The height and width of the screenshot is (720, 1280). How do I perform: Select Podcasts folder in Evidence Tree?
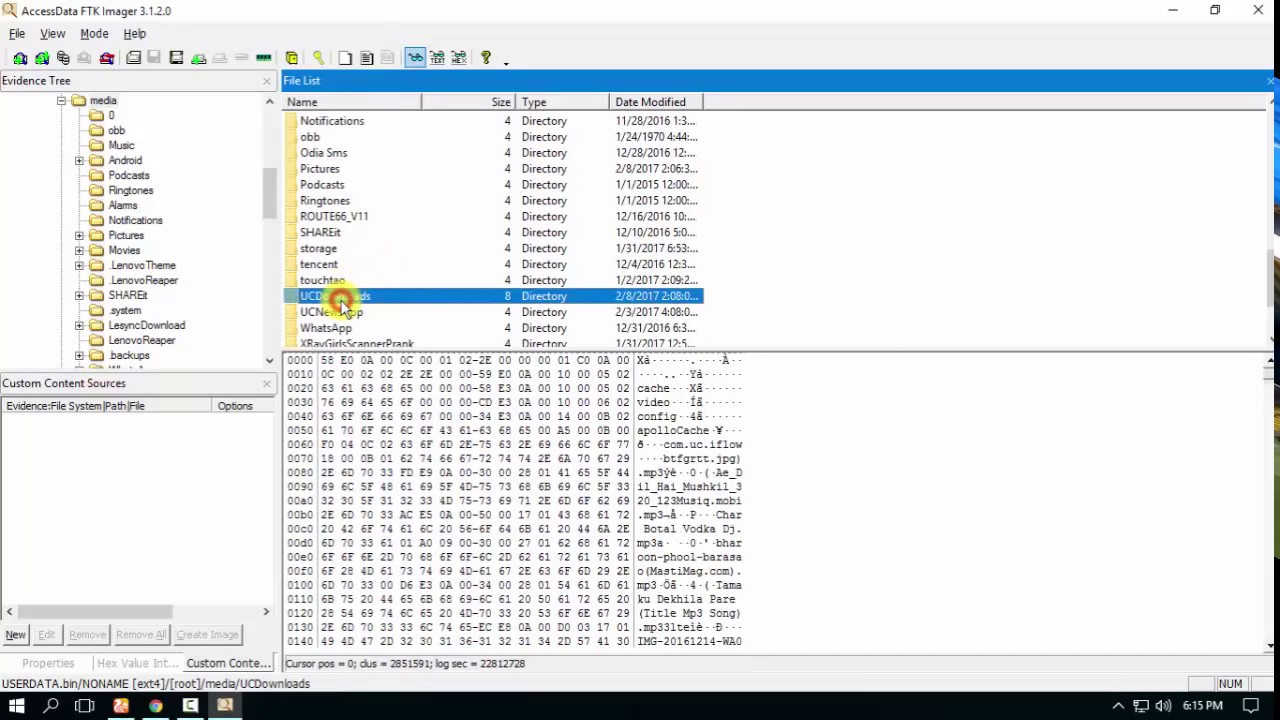tap(129, 176)
